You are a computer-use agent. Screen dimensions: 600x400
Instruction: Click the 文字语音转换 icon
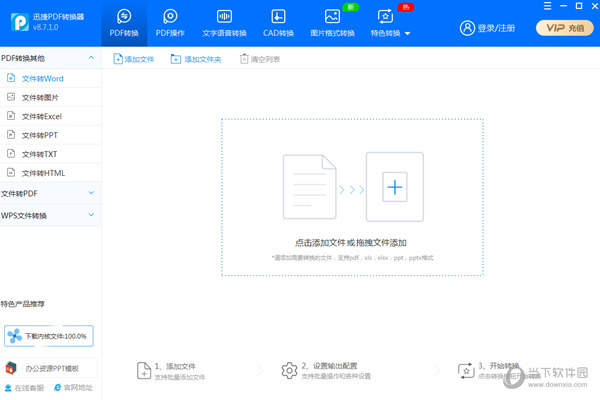click(224, 17)
